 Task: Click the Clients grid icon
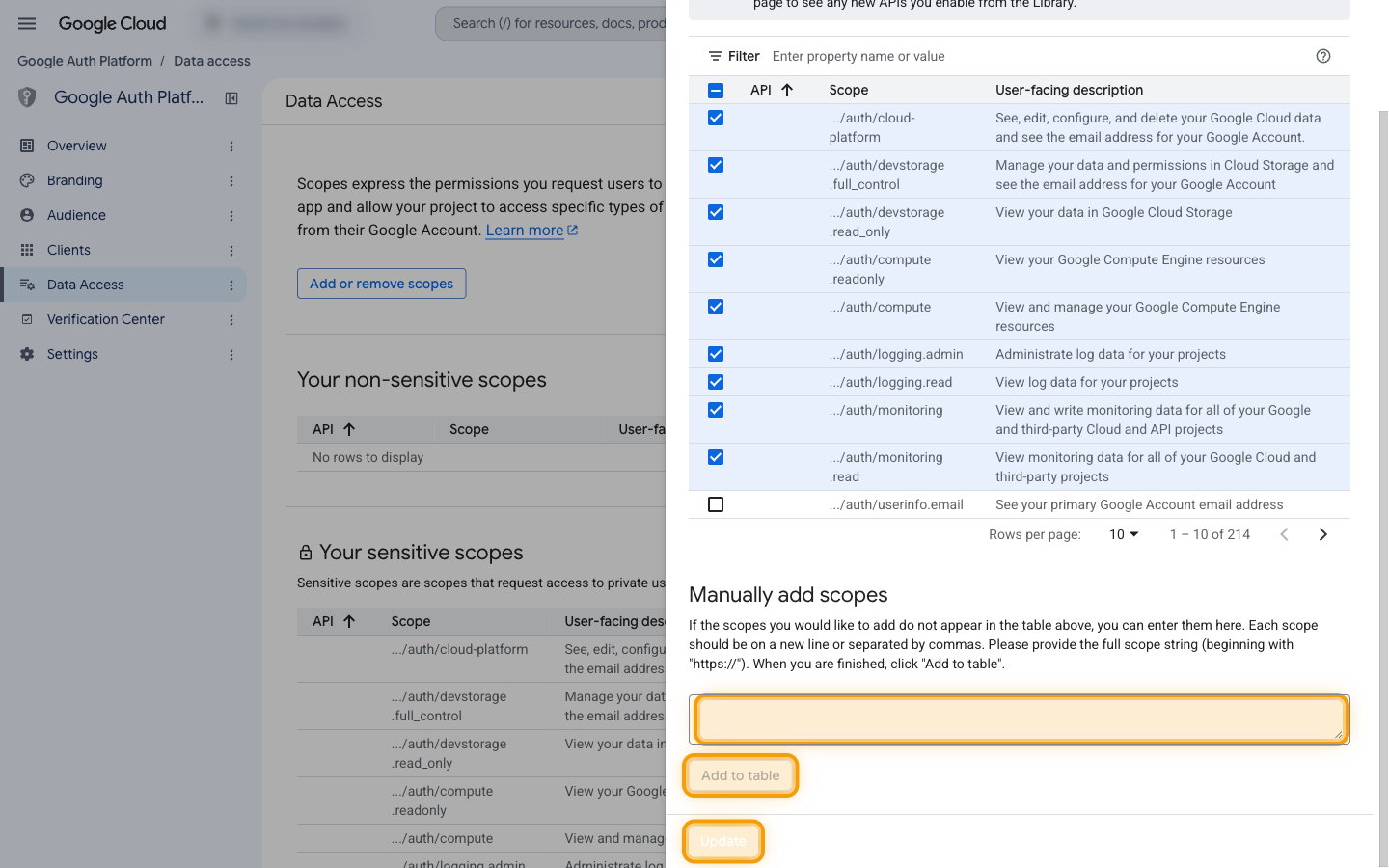(x=27, y=250)
